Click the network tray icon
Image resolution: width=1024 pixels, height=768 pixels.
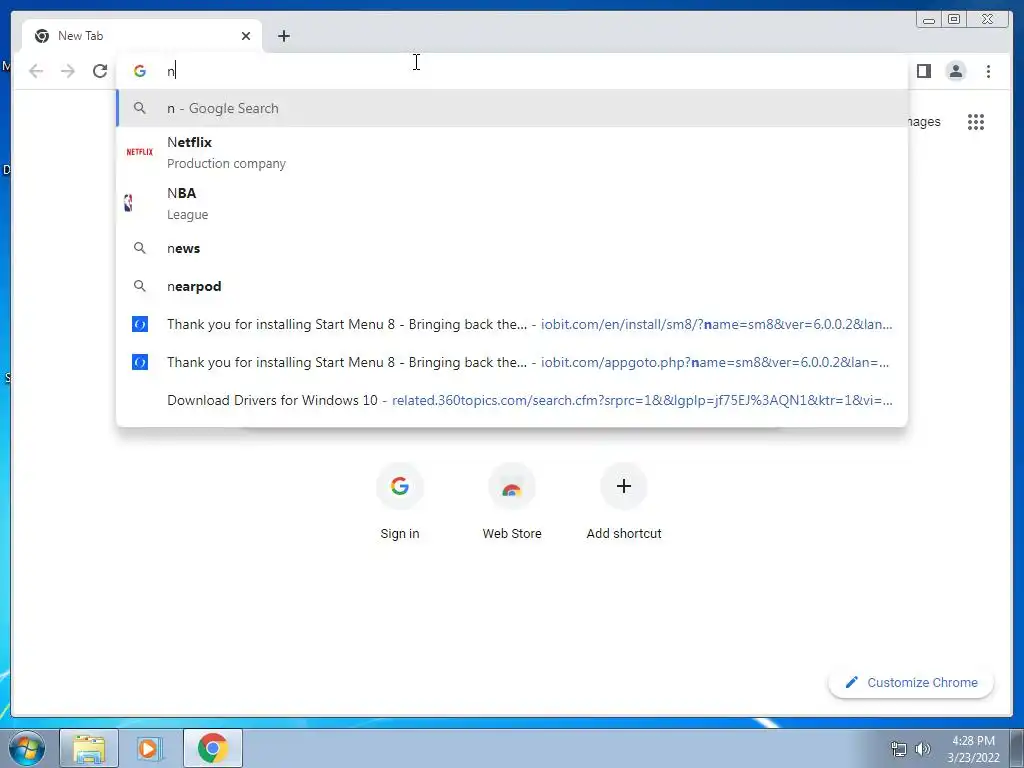pos(899,749)
